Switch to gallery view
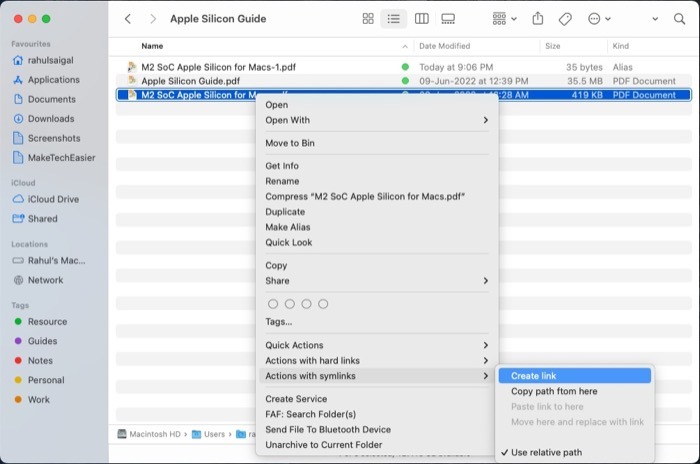 click(448, 19)
